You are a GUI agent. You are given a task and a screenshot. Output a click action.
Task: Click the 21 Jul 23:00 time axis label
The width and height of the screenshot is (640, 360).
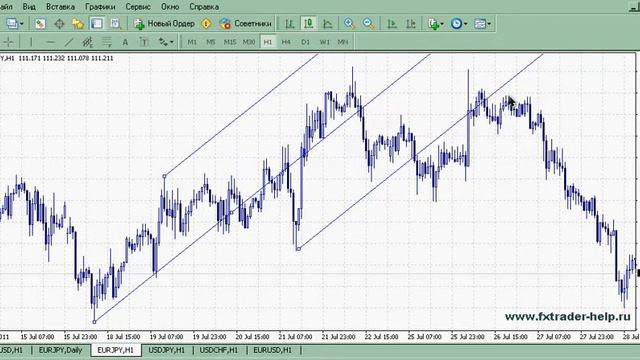[339, 337]
